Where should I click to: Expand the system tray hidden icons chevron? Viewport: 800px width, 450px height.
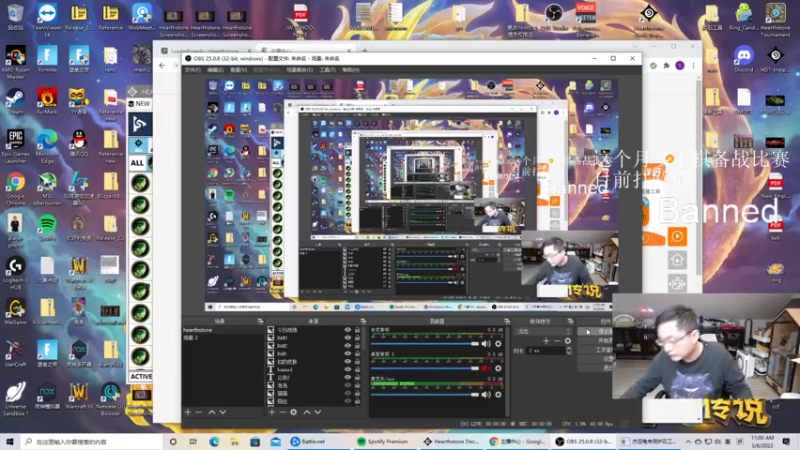(x=688, y=441)
